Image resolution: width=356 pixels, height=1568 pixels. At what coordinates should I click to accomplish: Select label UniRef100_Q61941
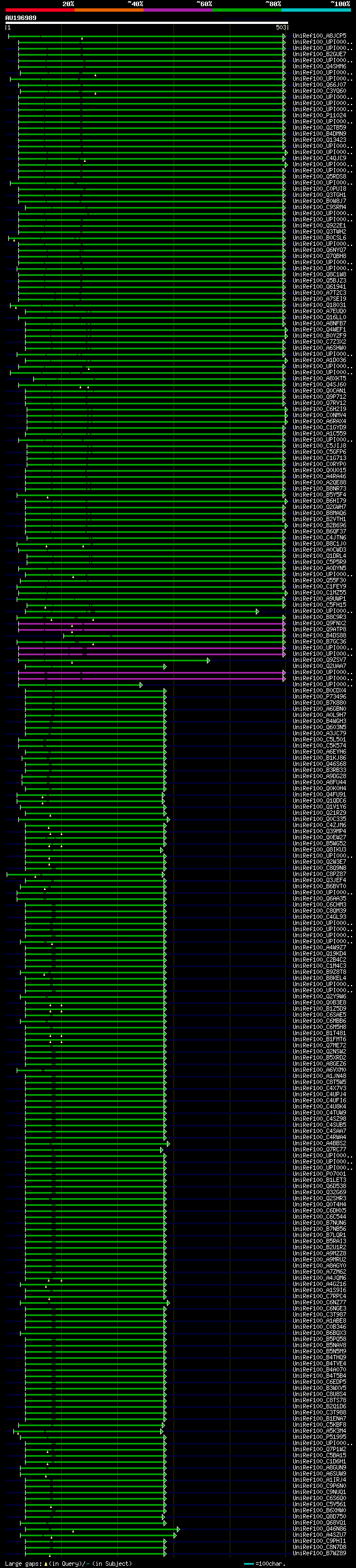coord(319,286)
